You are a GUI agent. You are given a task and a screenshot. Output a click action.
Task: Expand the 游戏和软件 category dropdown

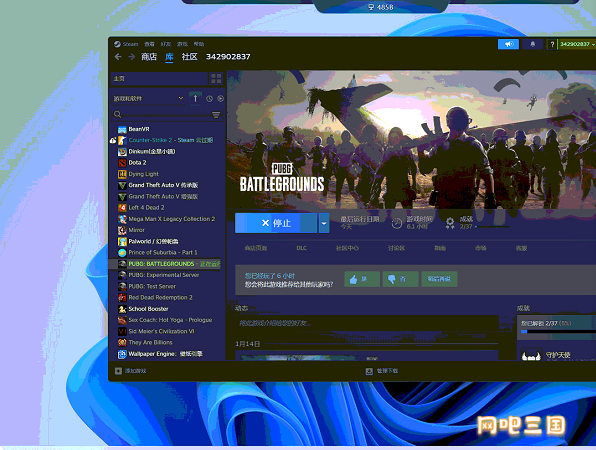[x=181, y=98]
